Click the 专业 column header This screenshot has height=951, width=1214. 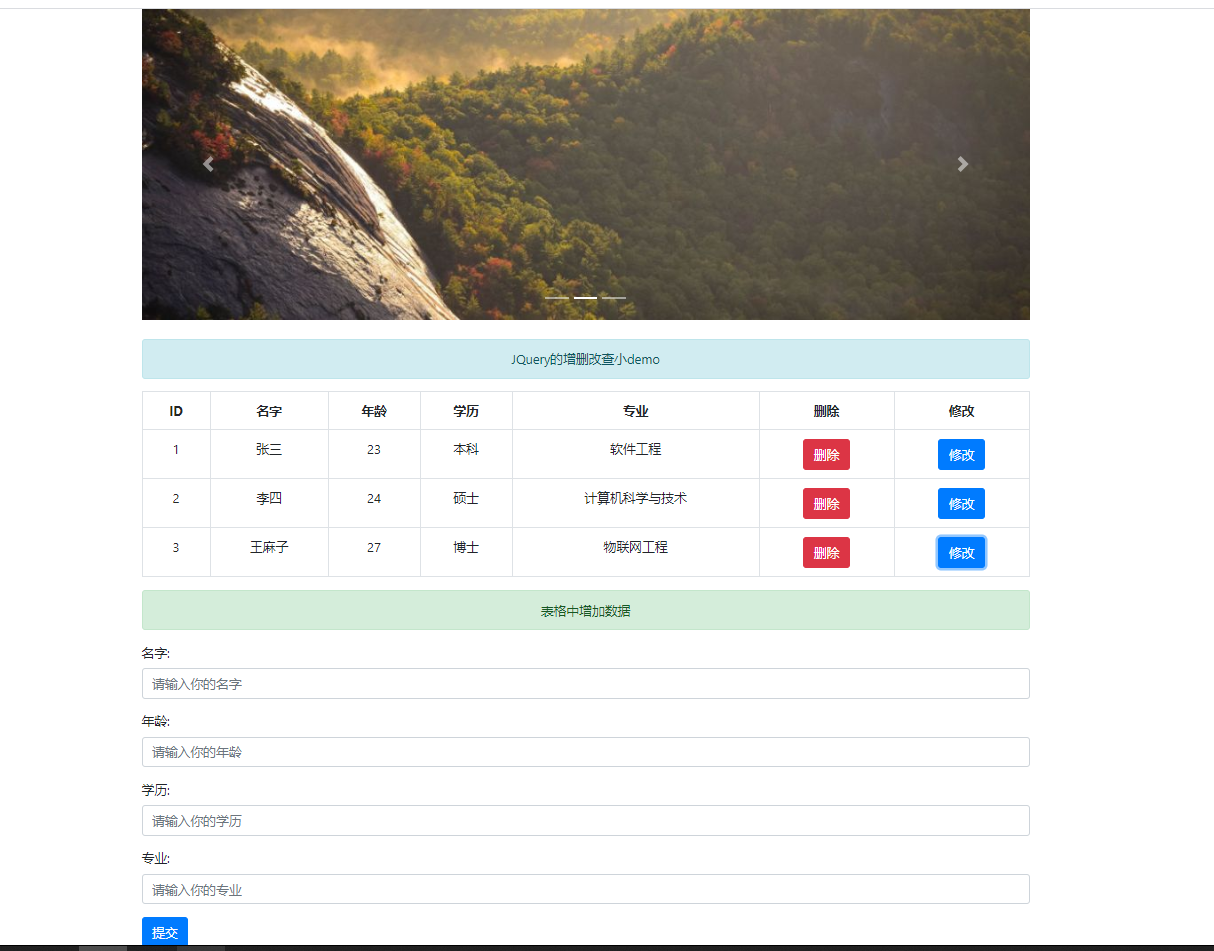tap(636, 410)
